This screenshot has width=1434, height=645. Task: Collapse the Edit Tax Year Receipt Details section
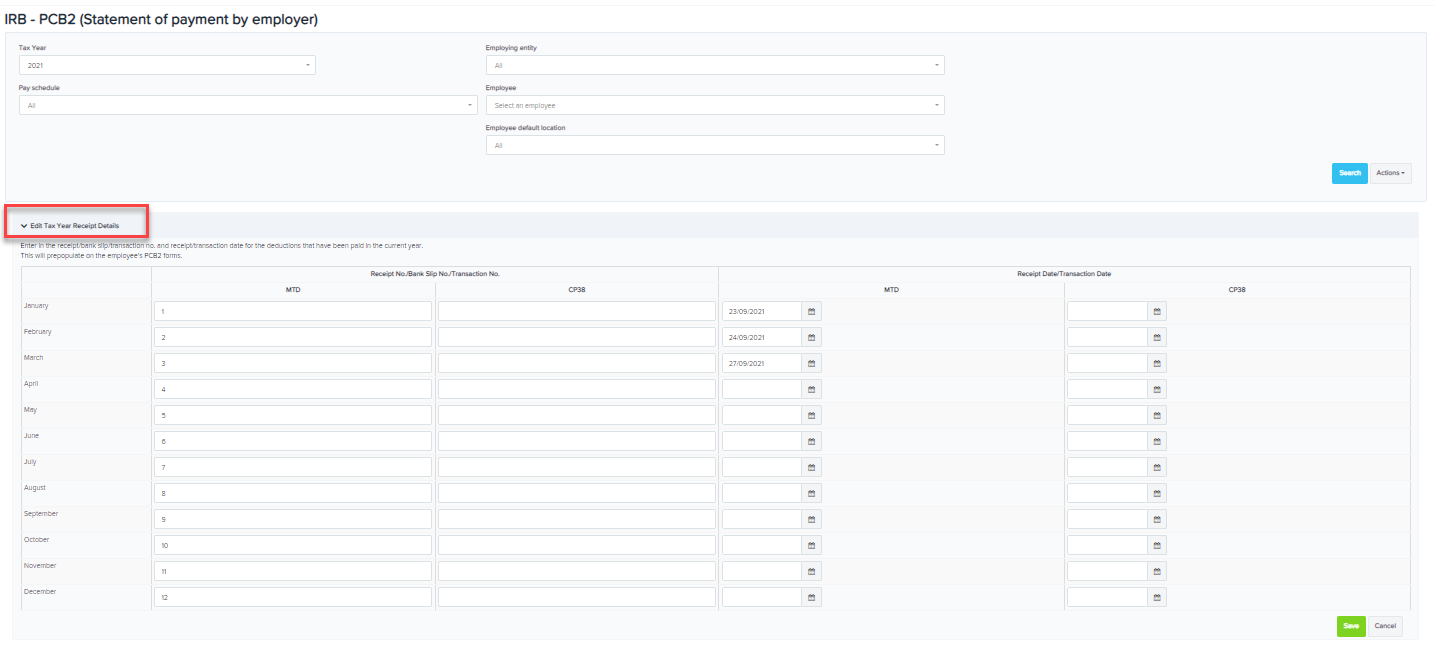tap(75, 225)
